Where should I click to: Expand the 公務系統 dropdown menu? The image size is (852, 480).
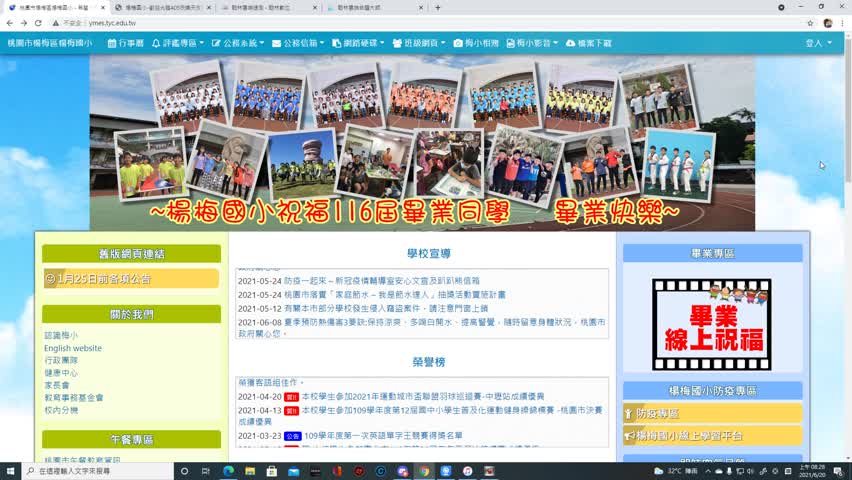tap(243, 43)
